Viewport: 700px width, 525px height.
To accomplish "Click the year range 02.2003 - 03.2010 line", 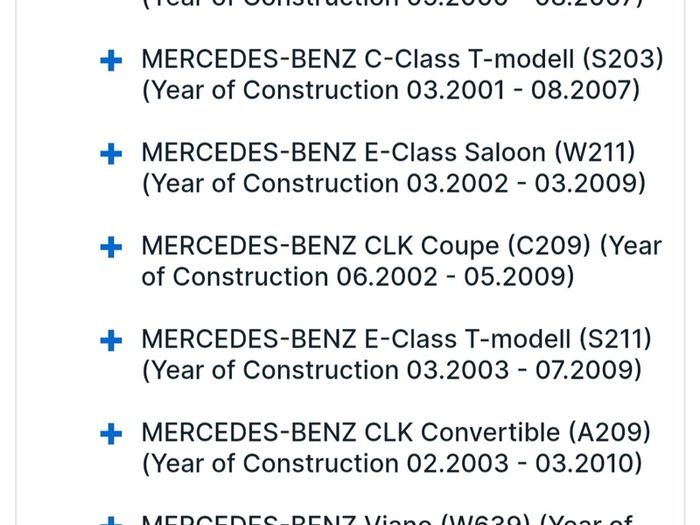I will coord(392,464).
